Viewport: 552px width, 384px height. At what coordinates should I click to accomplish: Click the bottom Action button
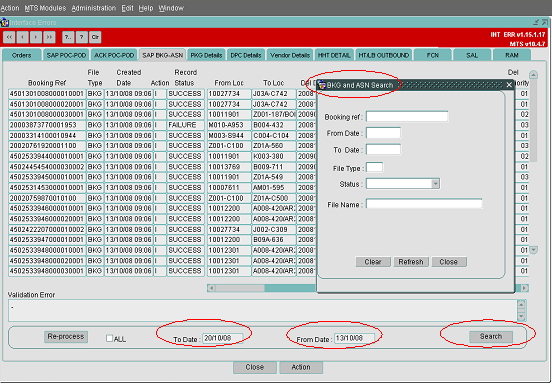click(301, 367)
